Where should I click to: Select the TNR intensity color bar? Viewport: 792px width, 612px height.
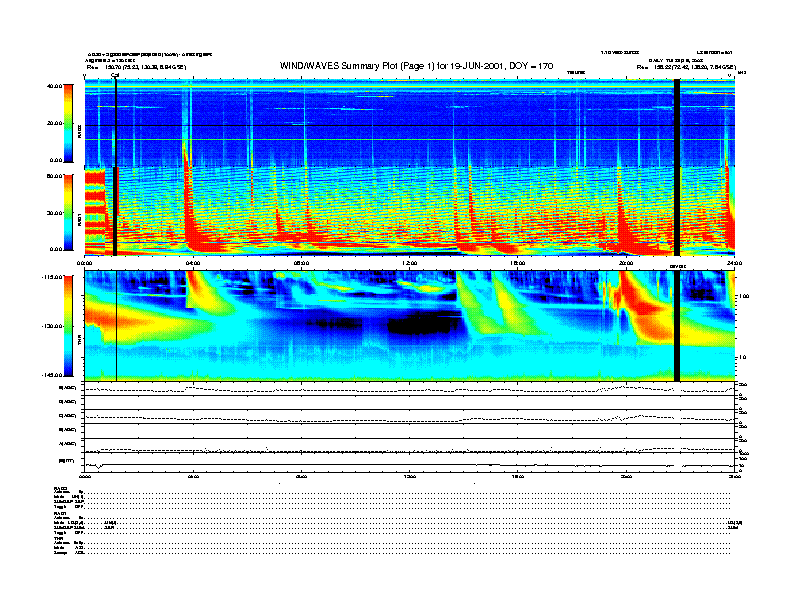click(x=68, y=326)
